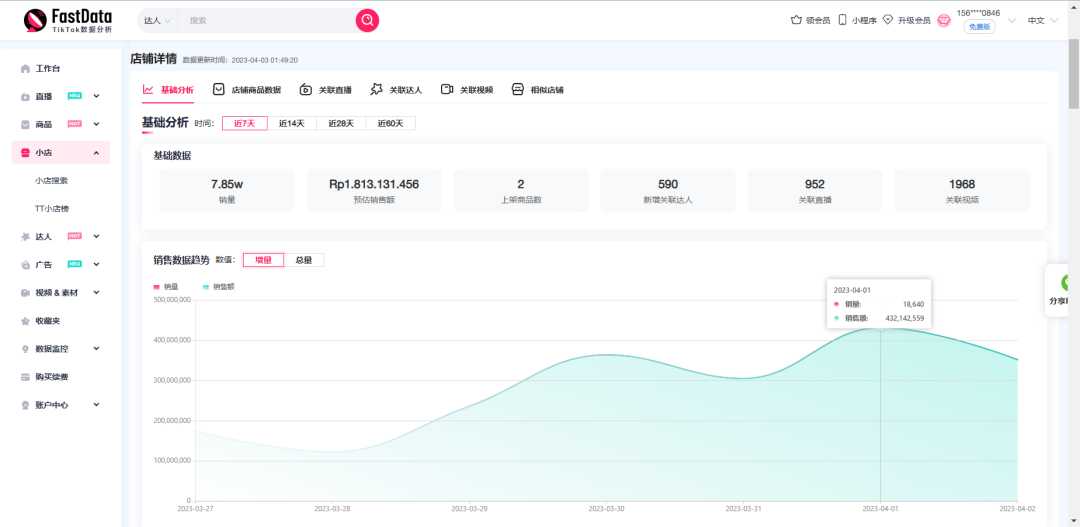Click the phone icon beside 小程序
Image resolution: width=1080 pixels, height=527 pixels.
click(x=842, y=20)
